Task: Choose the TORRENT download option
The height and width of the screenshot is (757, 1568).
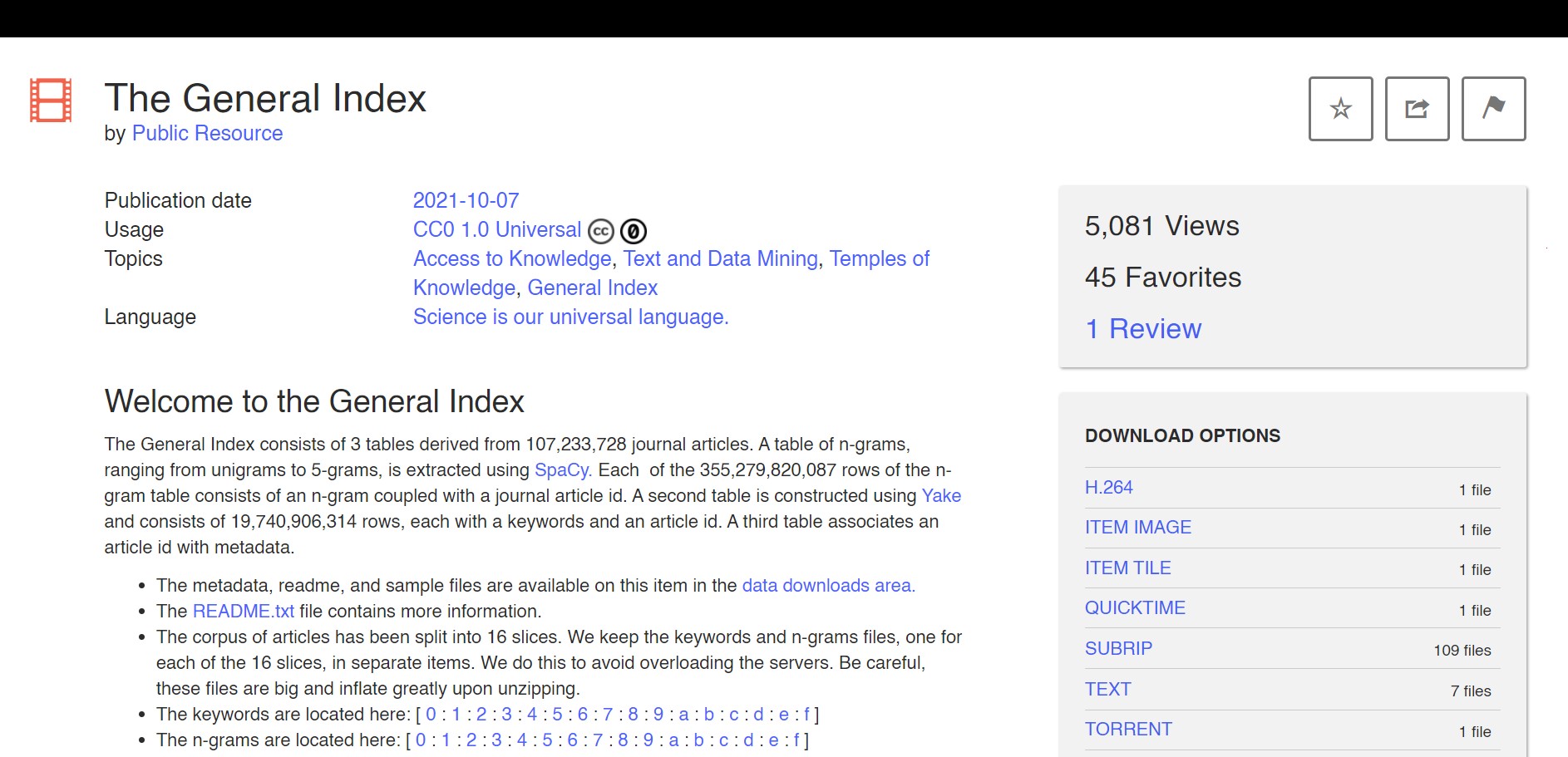Action: coord(1128,730)
